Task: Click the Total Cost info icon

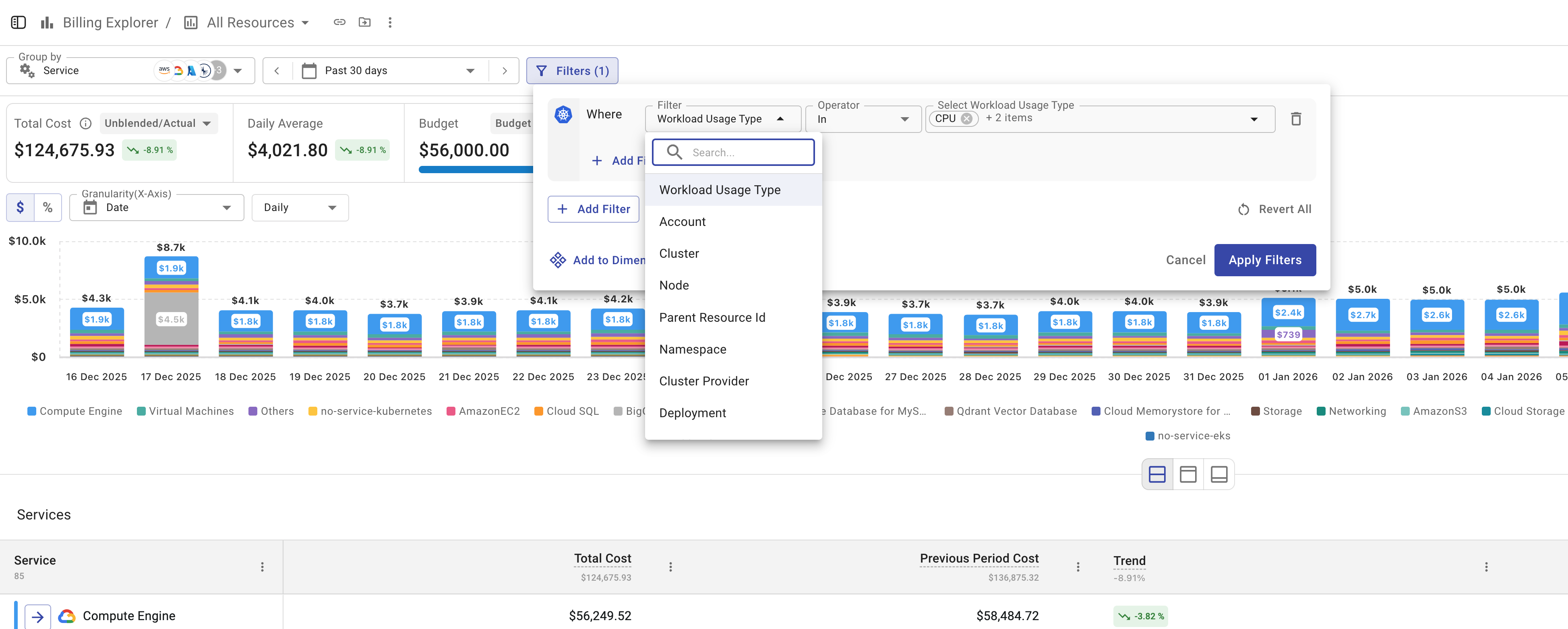Action: click(86, 124)
